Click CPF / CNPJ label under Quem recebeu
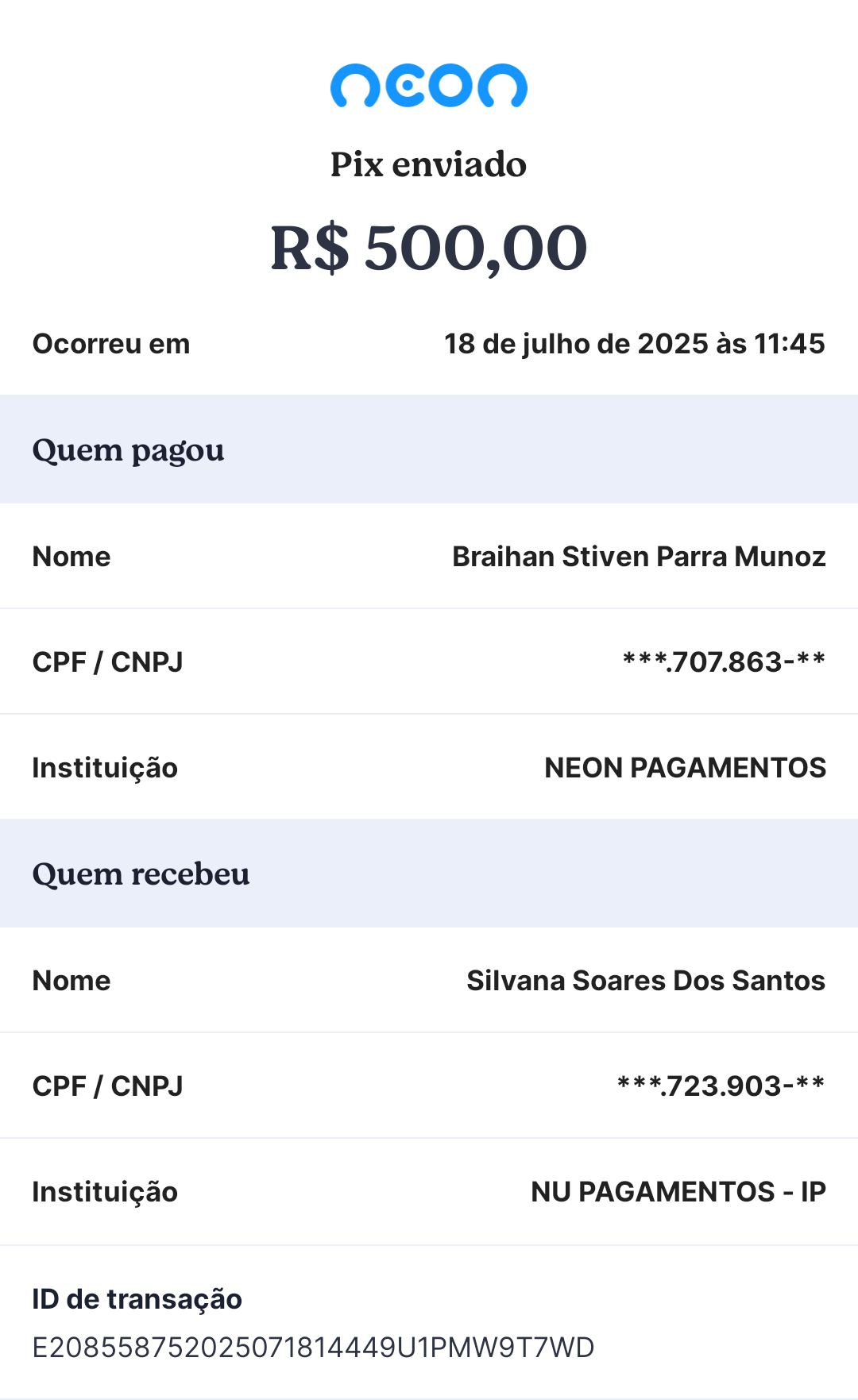Viewport: 858px width, 1400px height. (107, 1086)
